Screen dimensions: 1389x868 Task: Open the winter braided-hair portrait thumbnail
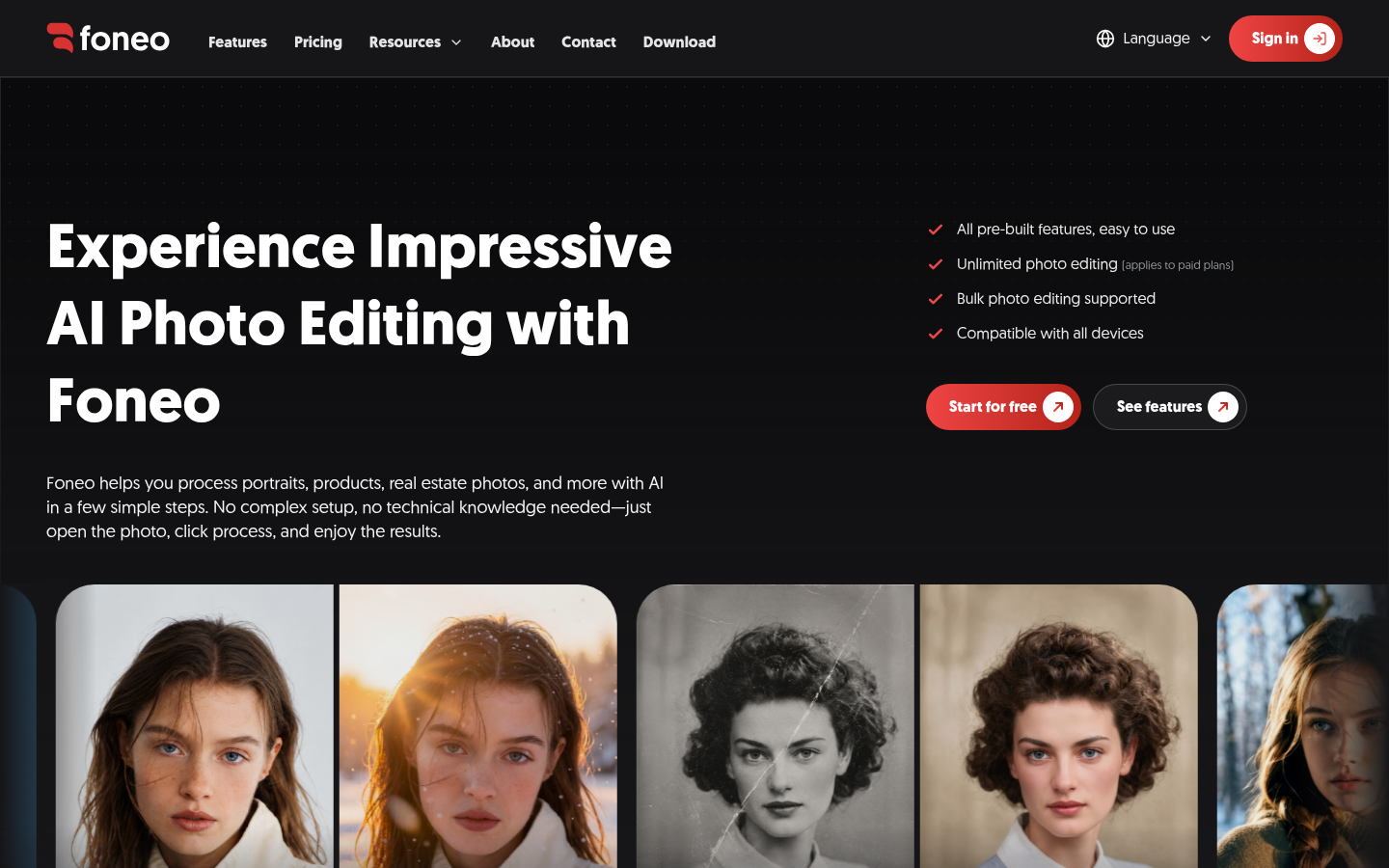point(1303,726)
